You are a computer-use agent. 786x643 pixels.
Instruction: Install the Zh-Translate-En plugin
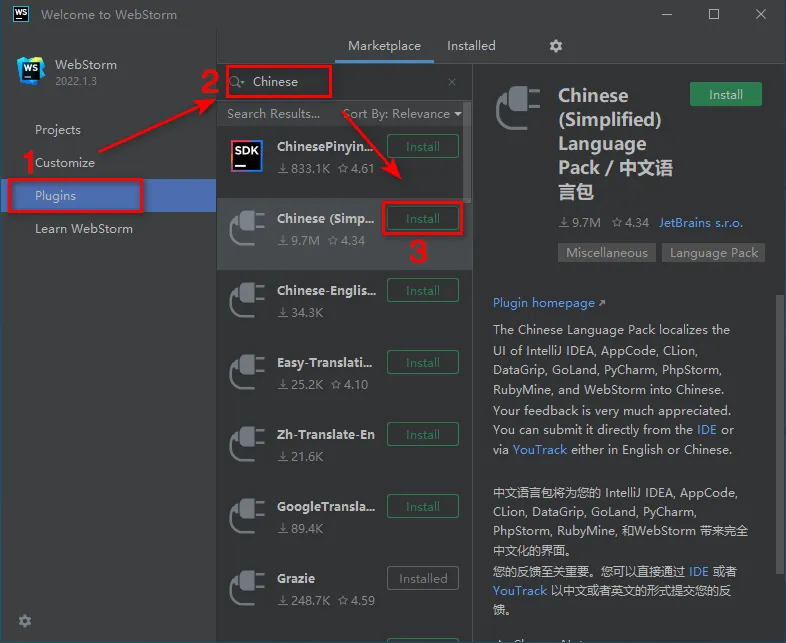point(423,435)
